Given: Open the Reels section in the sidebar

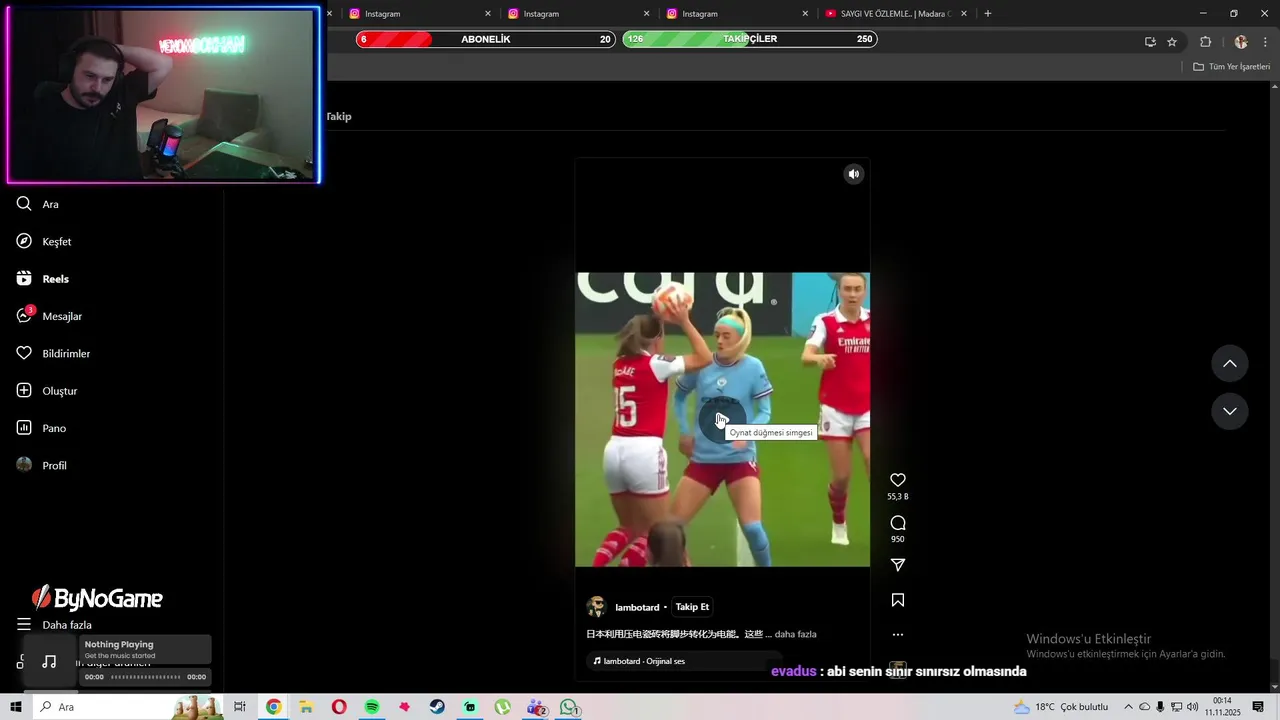Looking at the screenshot, I should 43,279.
